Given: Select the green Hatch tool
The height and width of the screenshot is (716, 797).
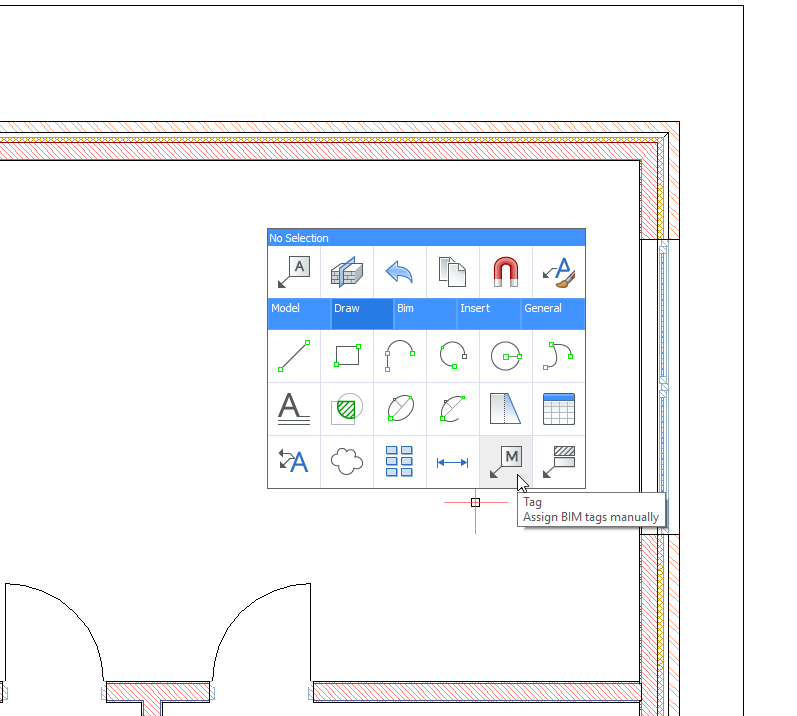Looking at the screenshot, I should (347, 409).
